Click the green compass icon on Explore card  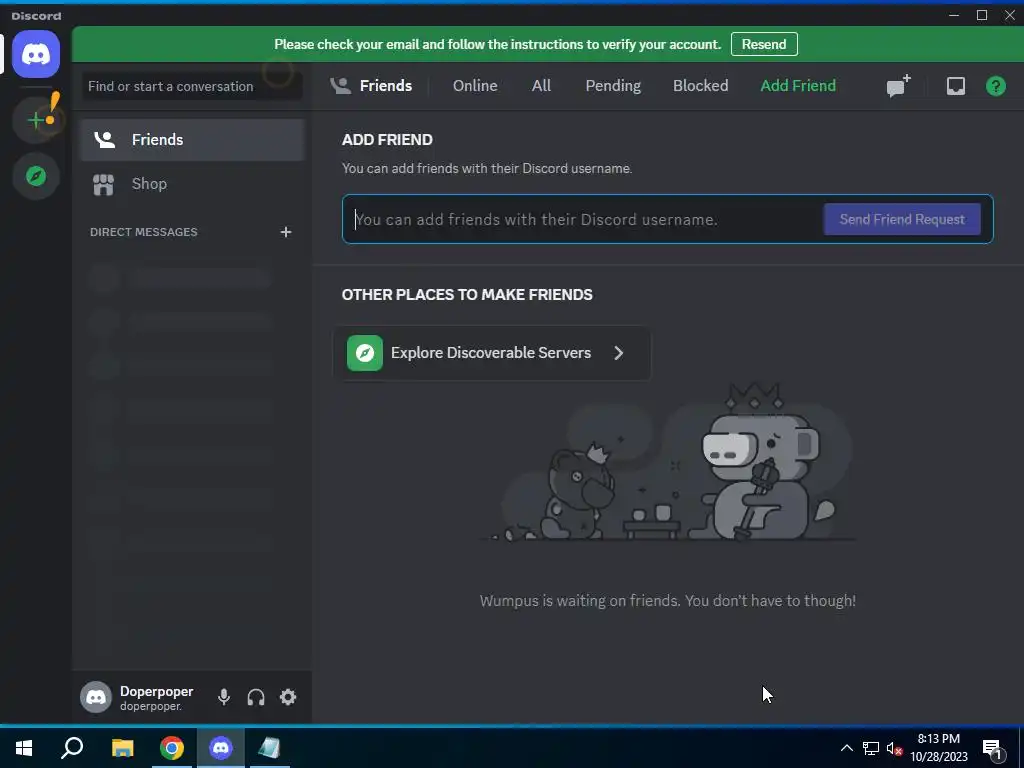click(x=364, y=353)
